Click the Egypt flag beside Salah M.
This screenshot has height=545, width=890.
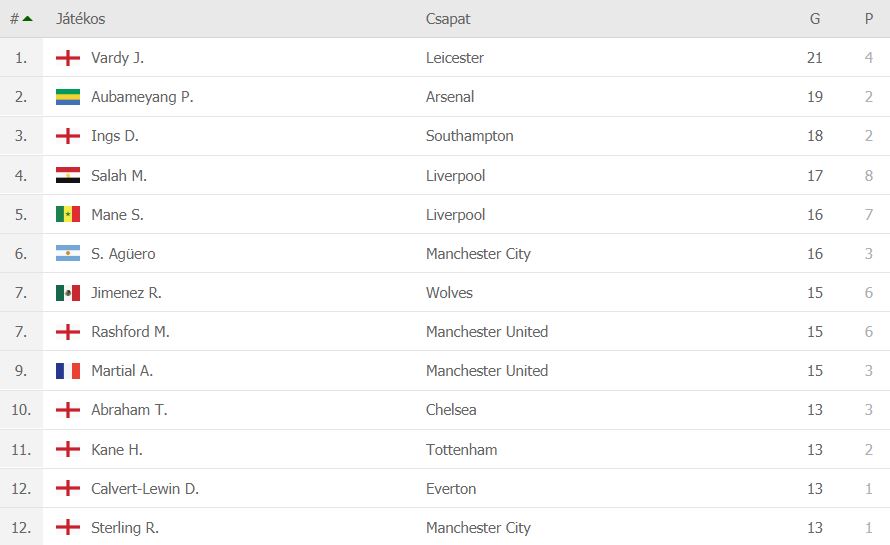(x=68, y=175)
